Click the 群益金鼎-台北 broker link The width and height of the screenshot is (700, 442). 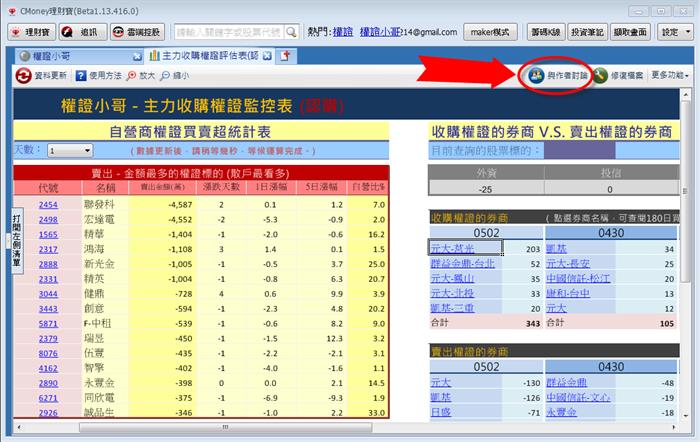click(462, 263)
